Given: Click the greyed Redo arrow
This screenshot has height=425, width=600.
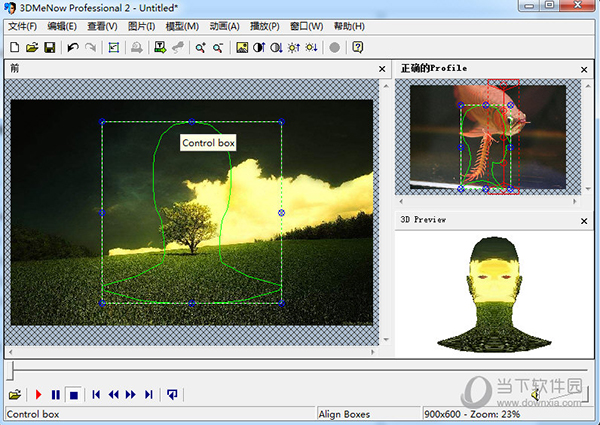Looking at the screenshot, I should [x=90, y=47].
